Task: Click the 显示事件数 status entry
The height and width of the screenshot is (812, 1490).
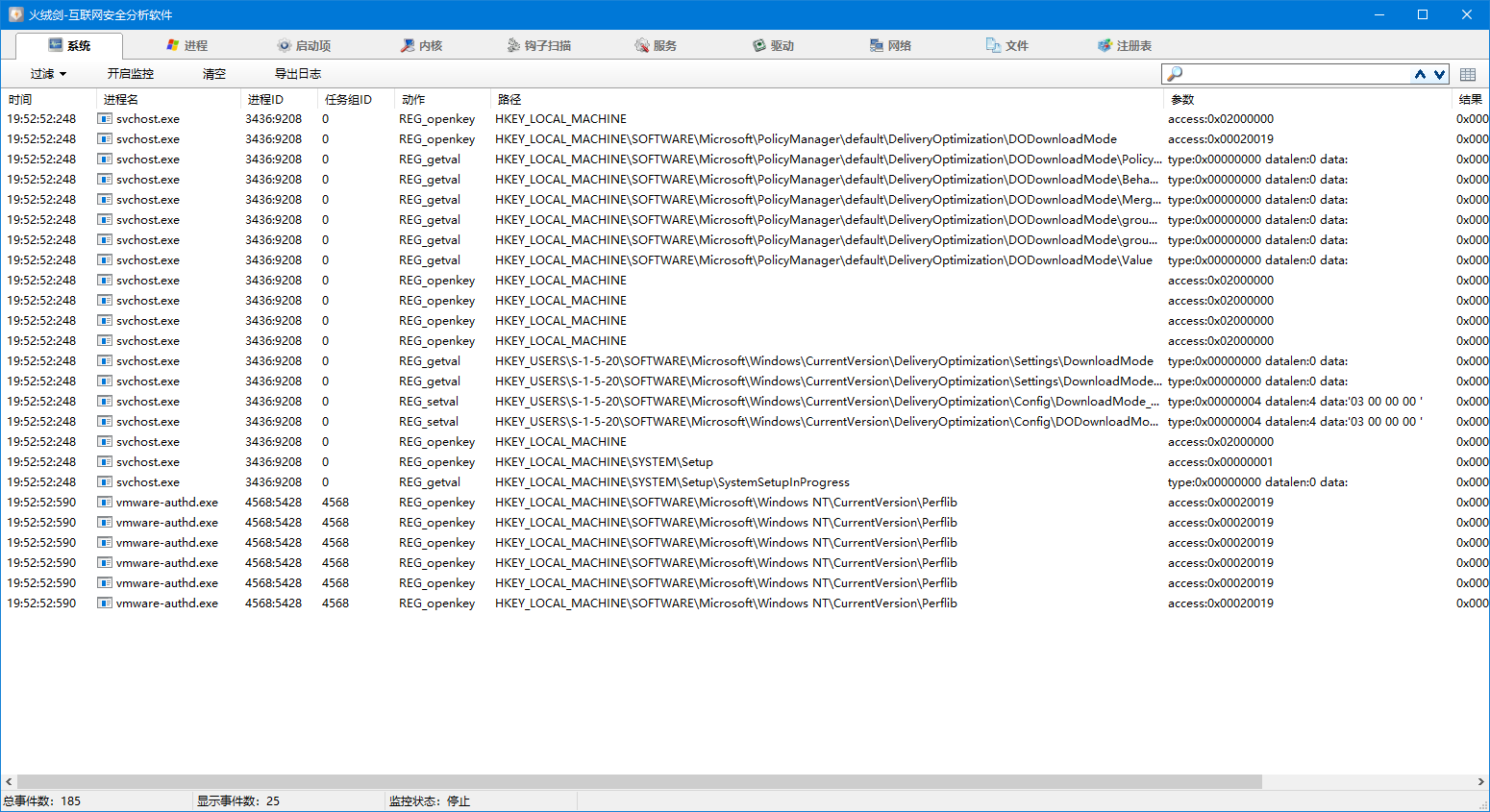Action: (x=238, y=801)
